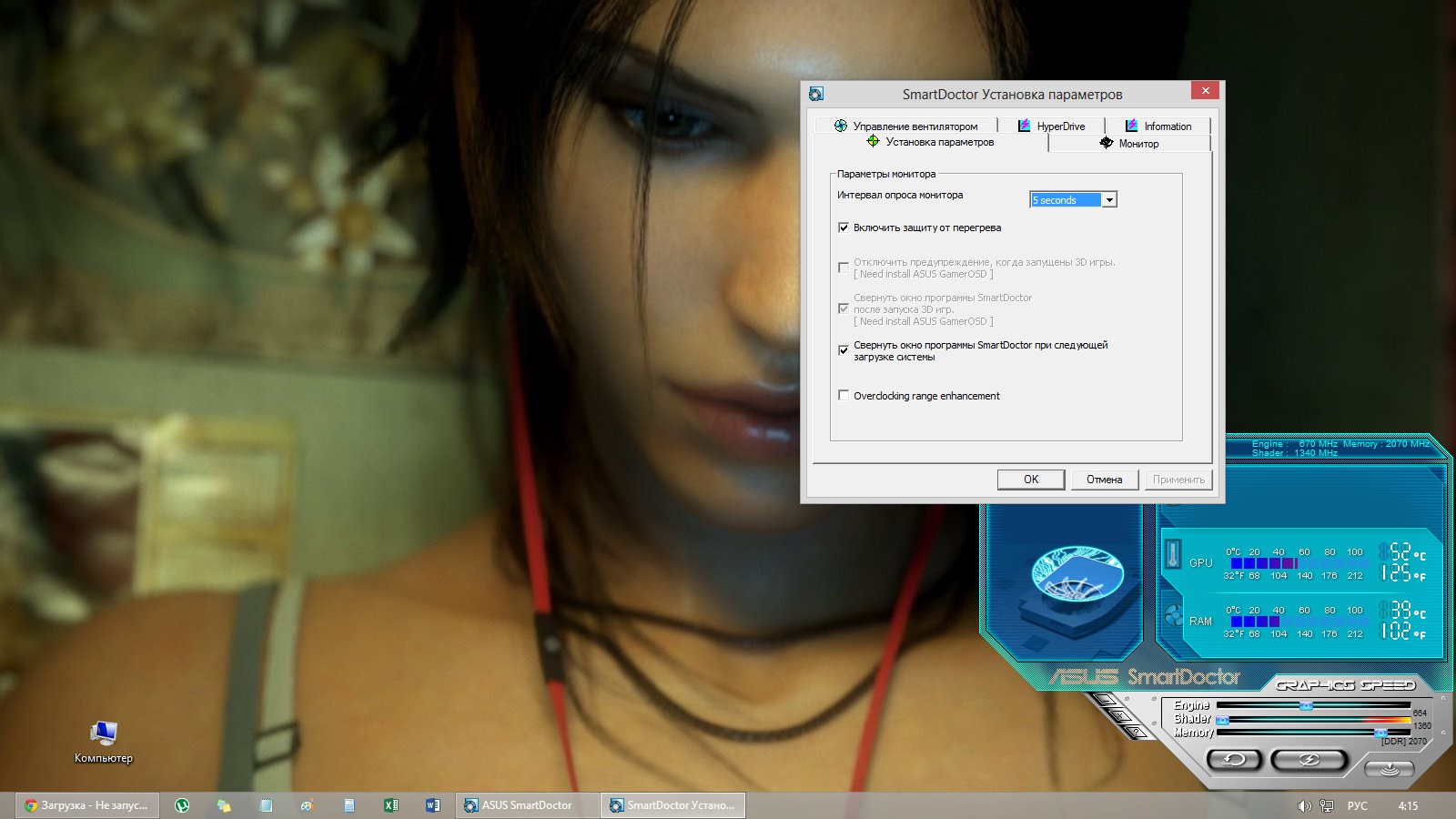Click the Shader 1340 MHz readout
The width and height of the screenshot is (1456, 819).
pos(1295,453)
